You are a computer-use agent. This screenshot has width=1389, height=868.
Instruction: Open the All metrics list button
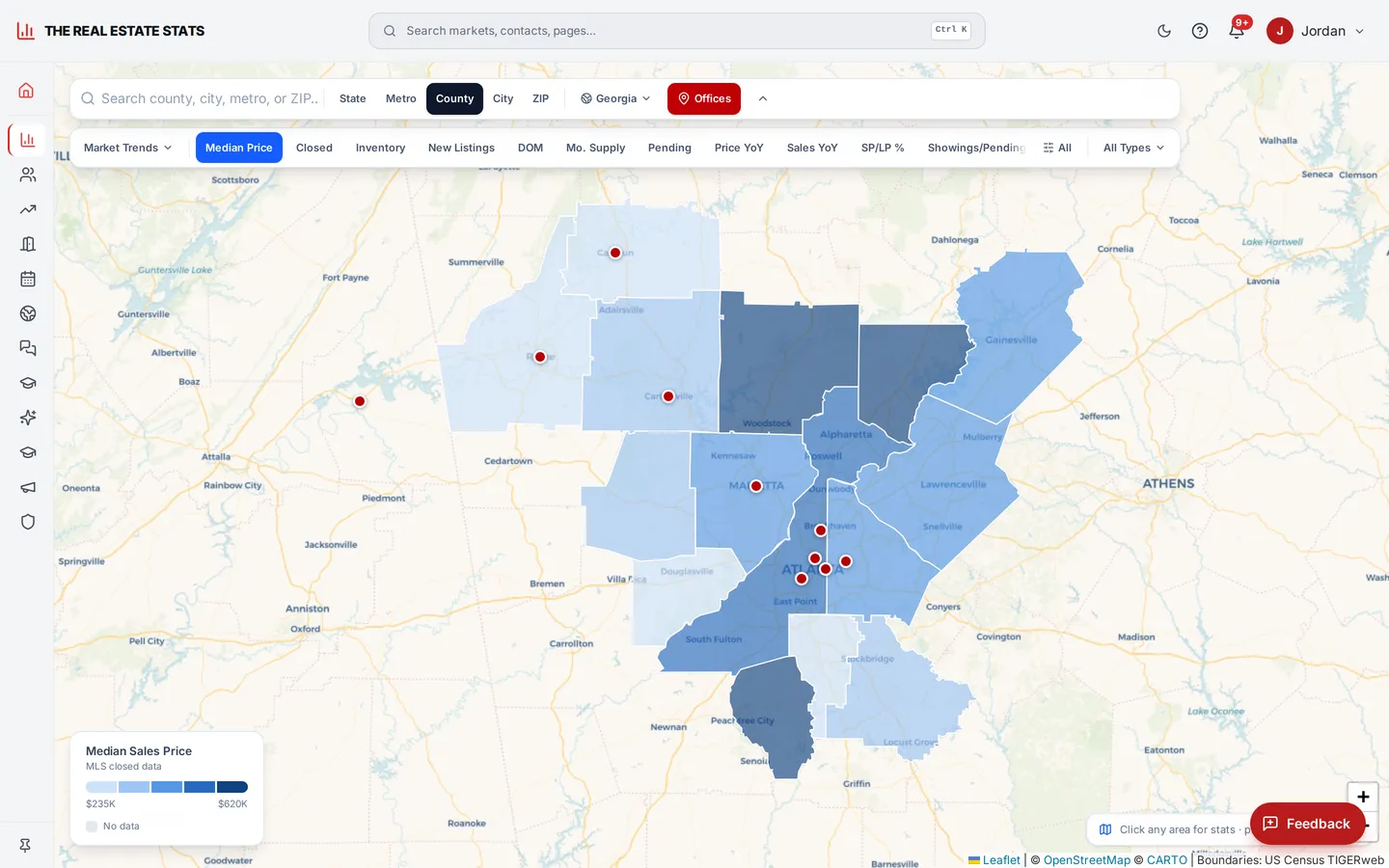pos(1057,148)
